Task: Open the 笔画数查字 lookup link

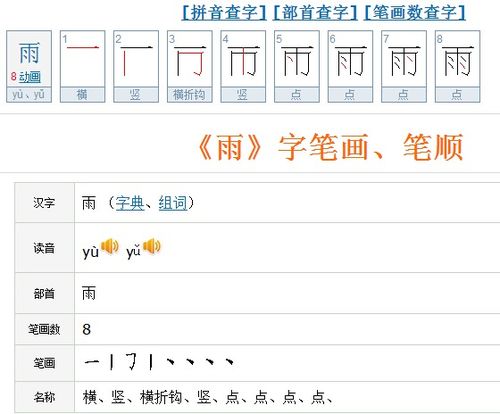Action: tap(415, 13)
